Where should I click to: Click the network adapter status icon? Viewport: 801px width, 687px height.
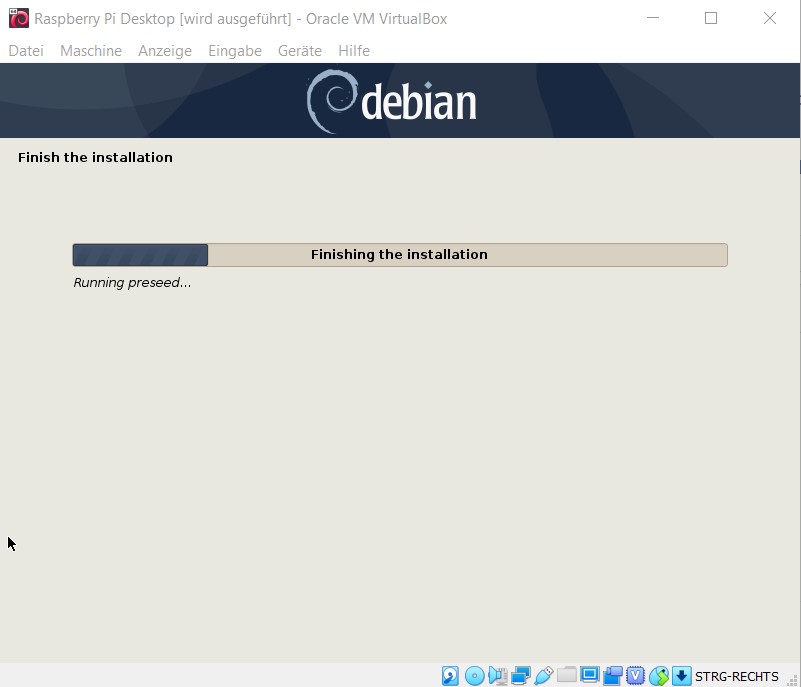(x=521, y=676)
